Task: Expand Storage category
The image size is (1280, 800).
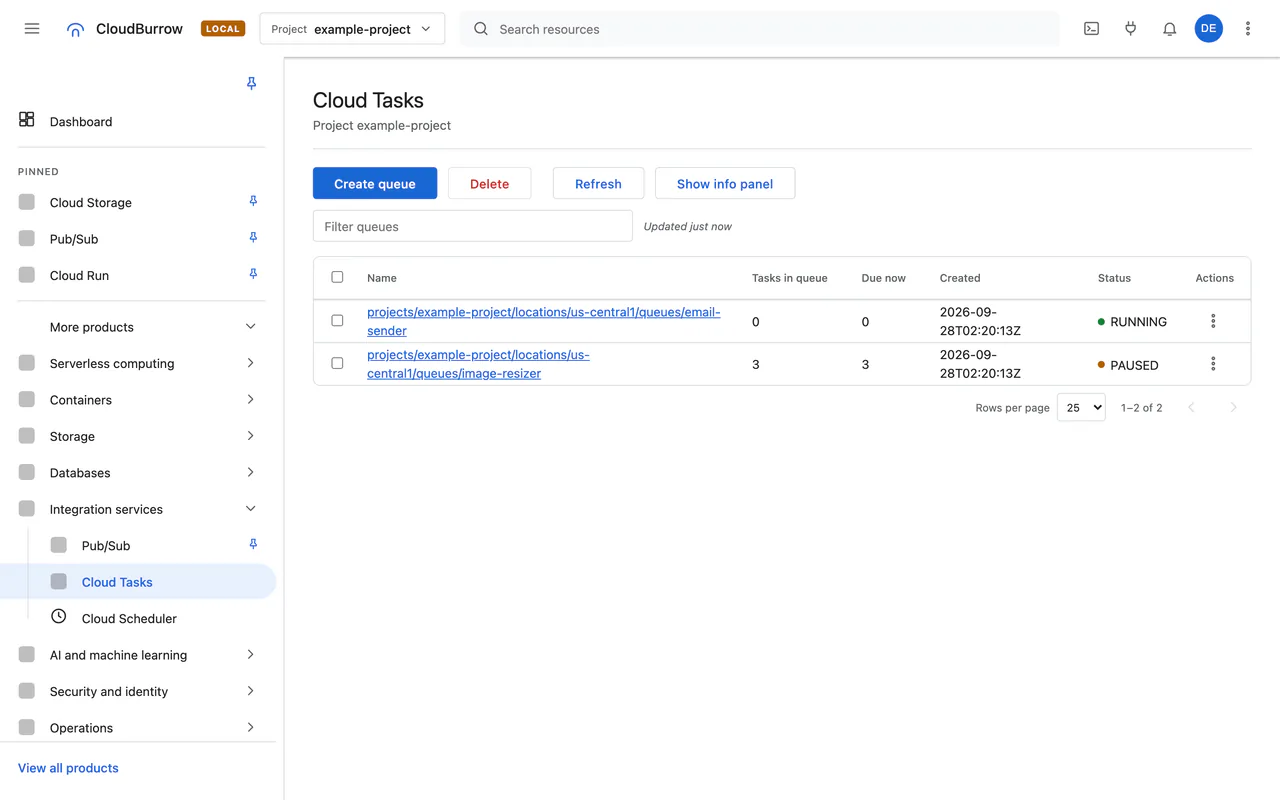Action: pyautogui.click(x=250, y=436)
